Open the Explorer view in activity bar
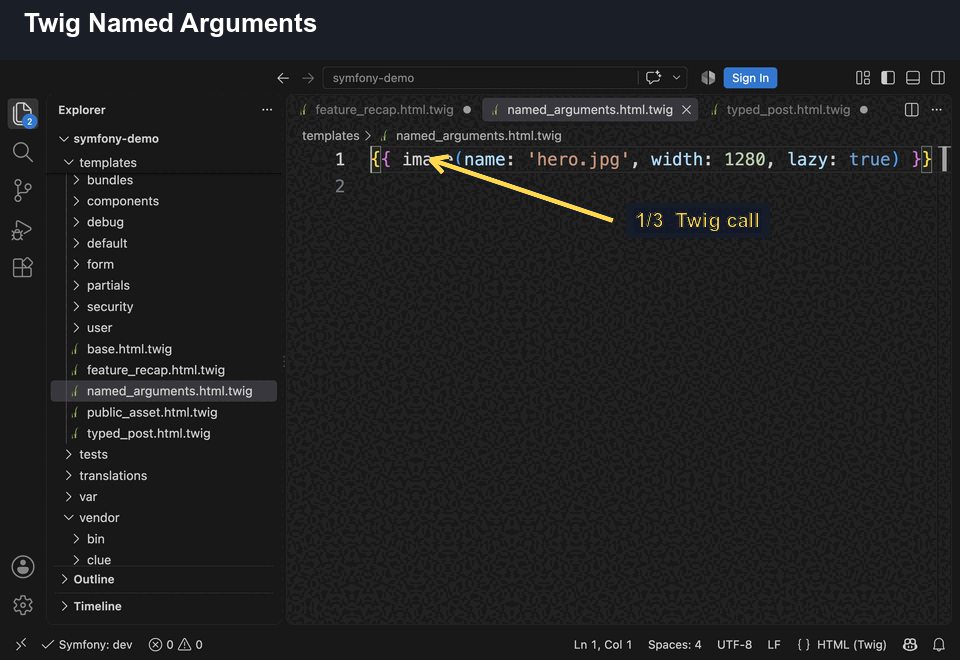The height and width of the screenshot is (660, 960). (23, 114)
